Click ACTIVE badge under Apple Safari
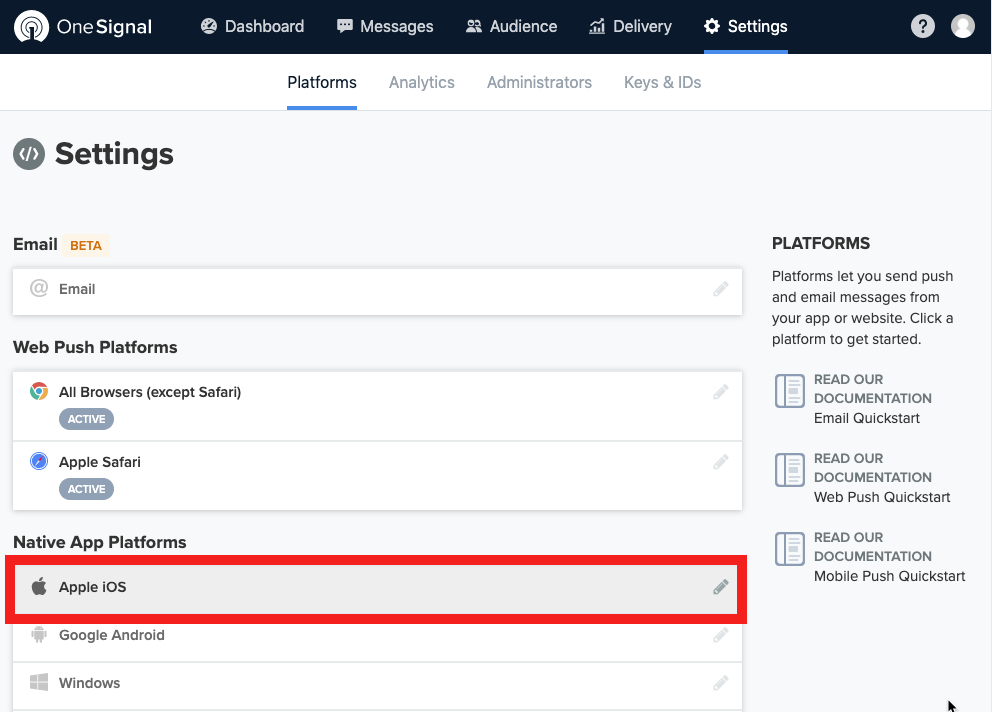 coord(87,489)
